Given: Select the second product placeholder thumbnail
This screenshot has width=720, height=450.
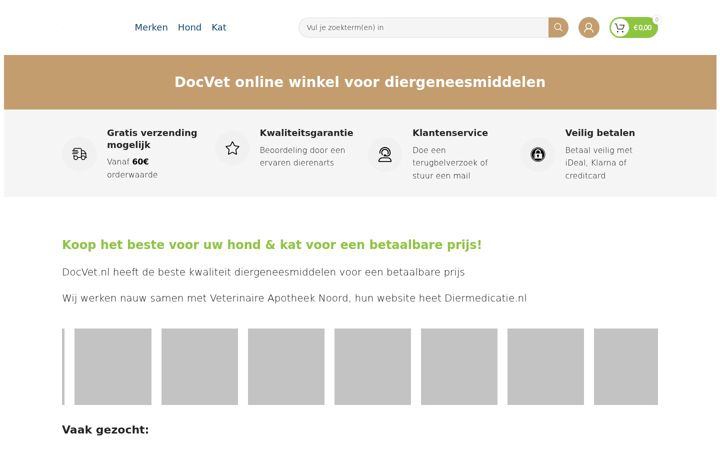Looking at the screenshot, I should (200, 366).
